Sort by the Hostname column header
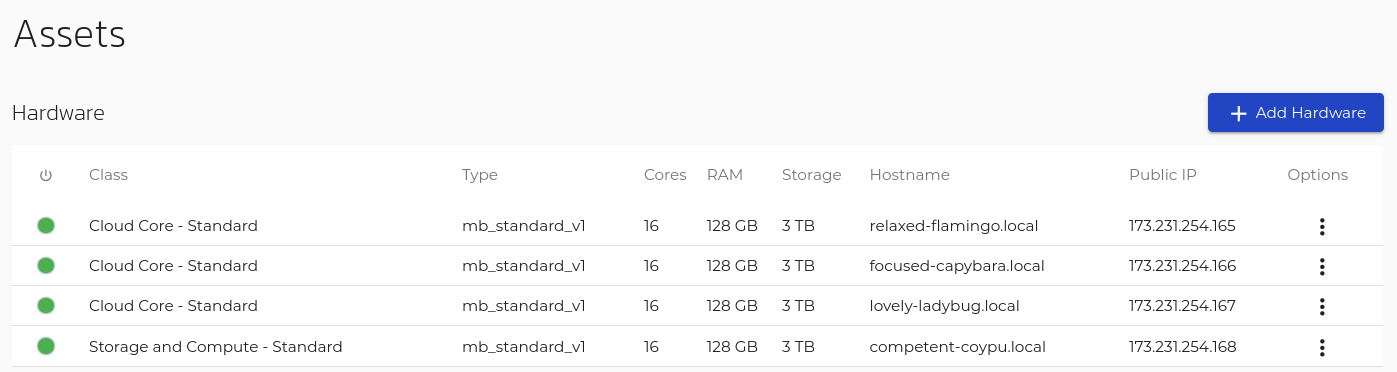Viewport: 1397px width, 372px height. pyautogui.click(x=909, y=175)
